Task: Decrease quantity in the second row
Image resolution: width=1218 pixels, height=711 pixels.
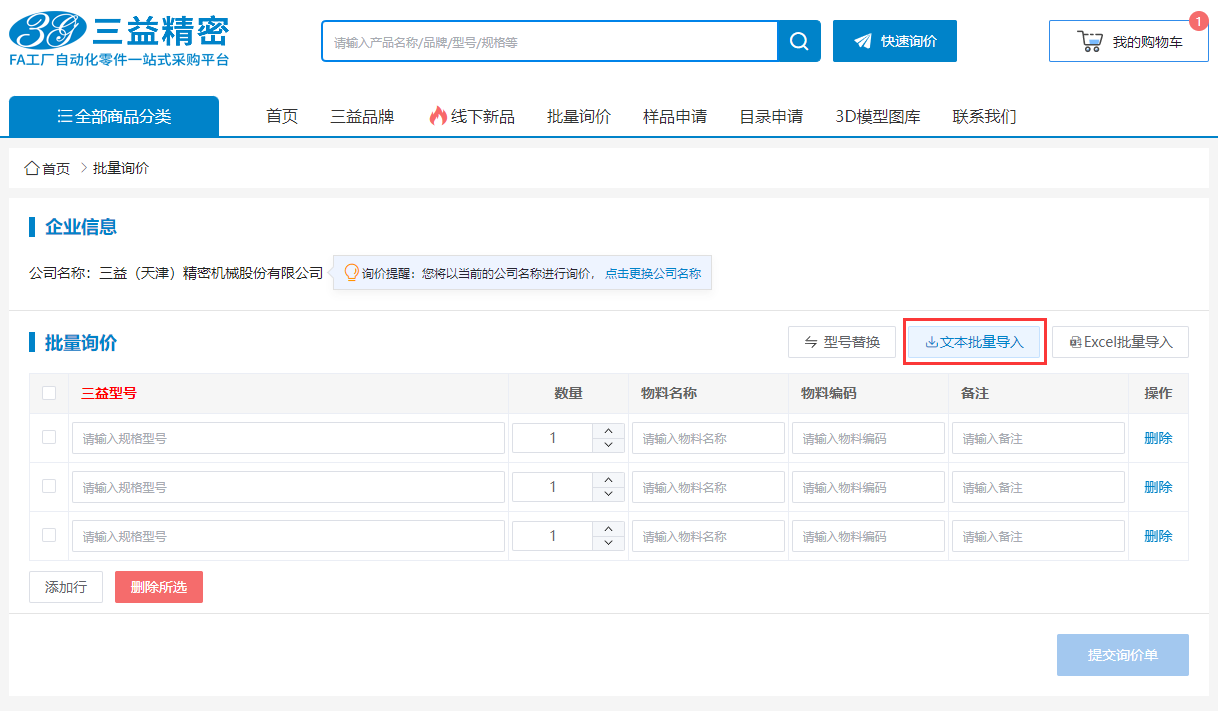Action: (608, 494)
